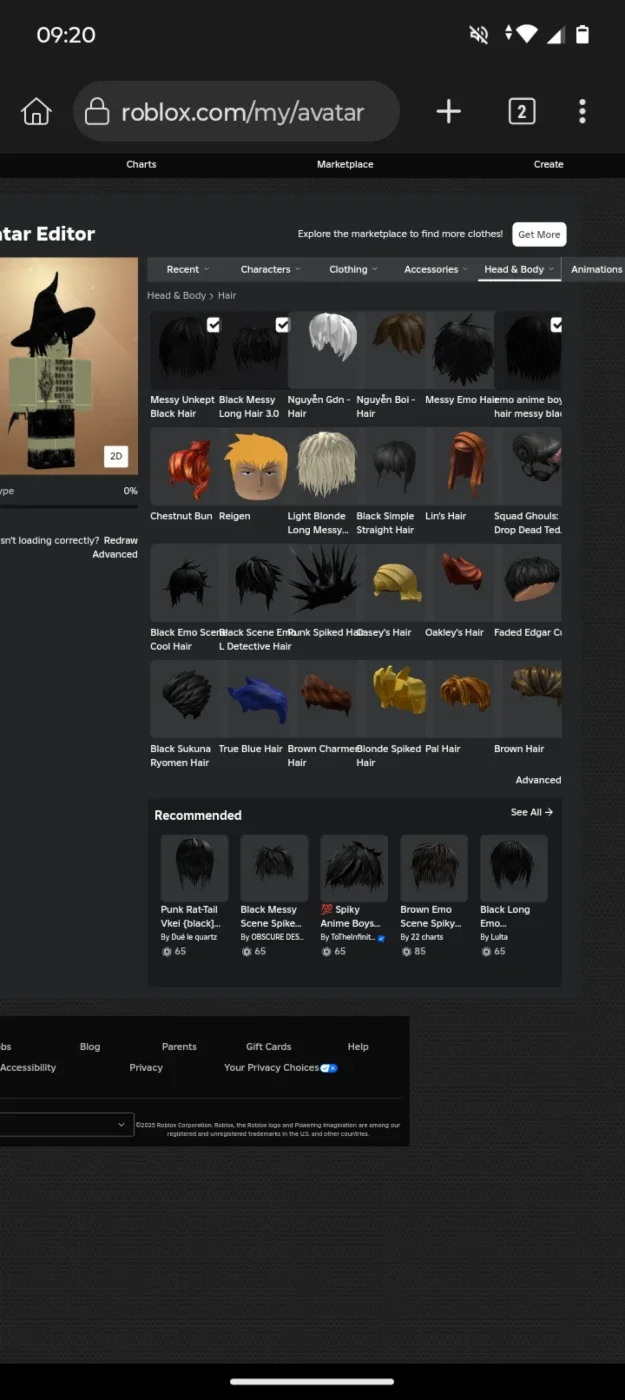
Task: Click the Head & Body breadcrumb link
Action: point(176,296)
